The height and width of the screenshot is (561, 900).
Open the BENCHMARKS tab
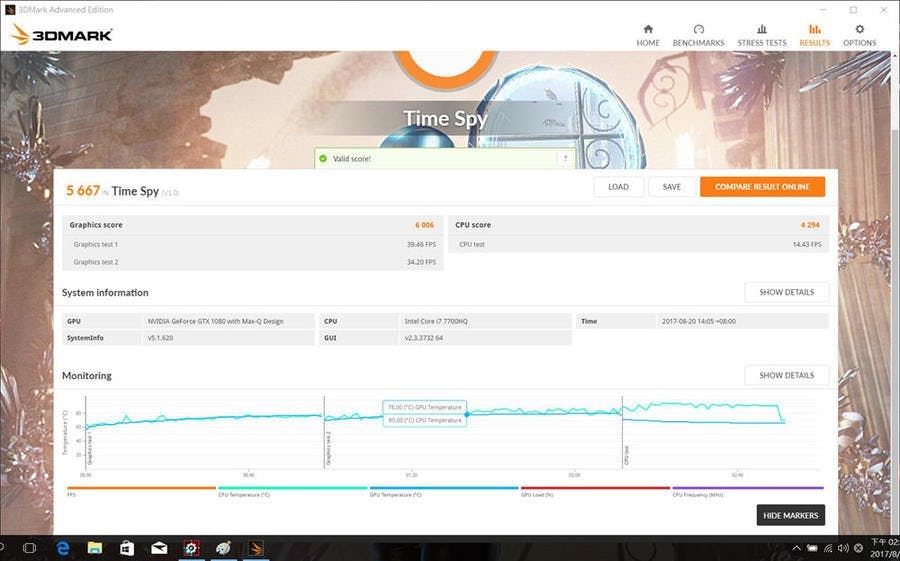[x=699, y=36]
